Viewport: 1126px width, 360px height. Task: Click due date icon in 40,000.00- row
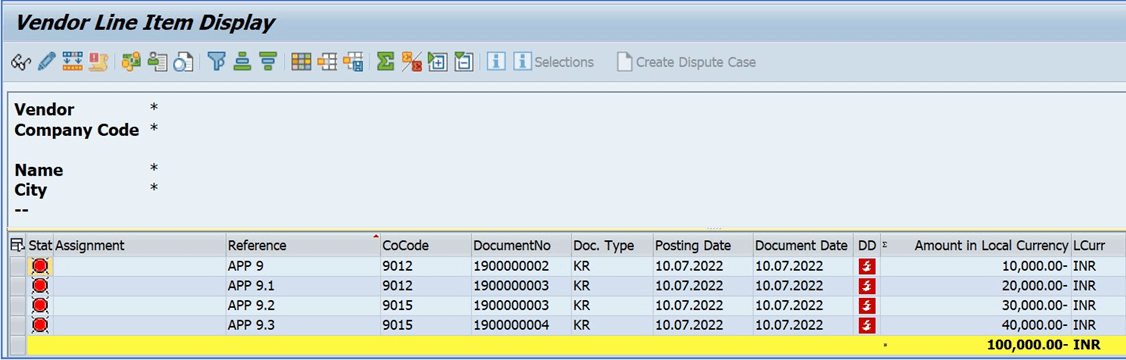(867, 325)
